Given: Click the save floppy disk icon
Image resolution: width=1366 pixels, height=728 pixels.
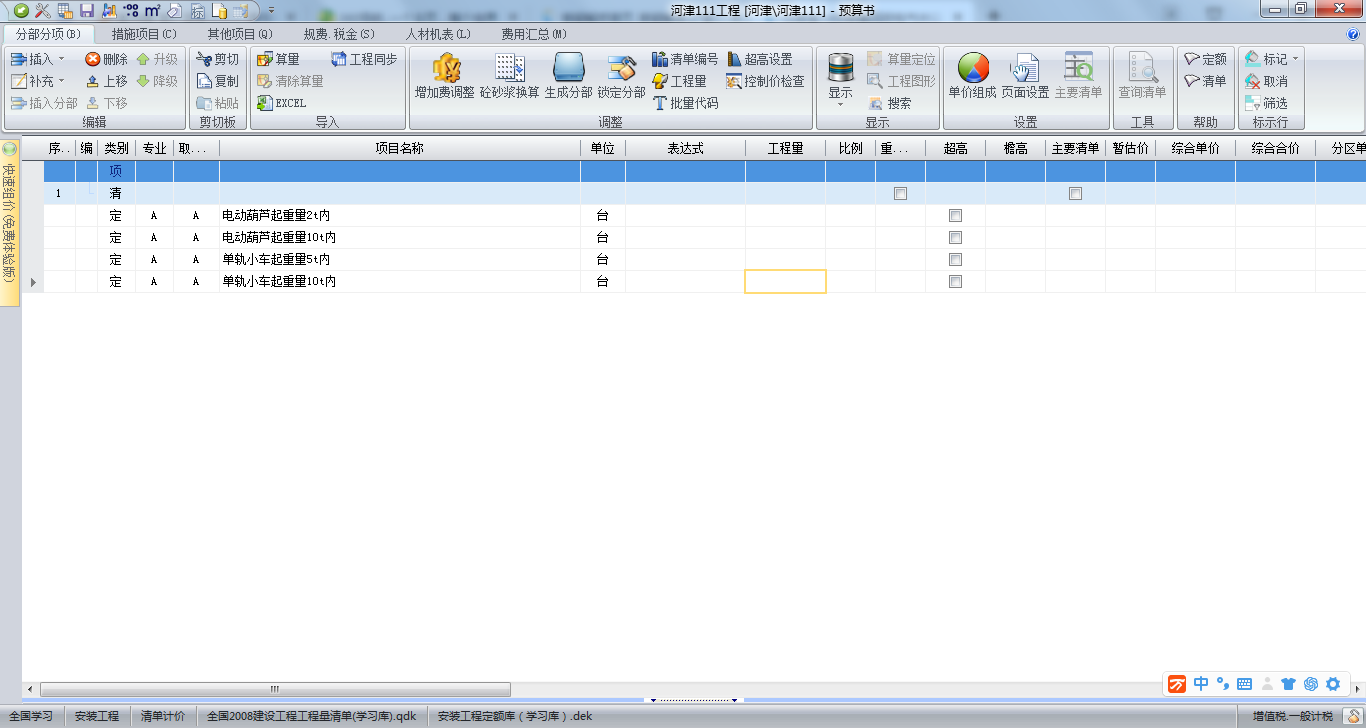Looking at the screenshot, I should click(86, 10).
